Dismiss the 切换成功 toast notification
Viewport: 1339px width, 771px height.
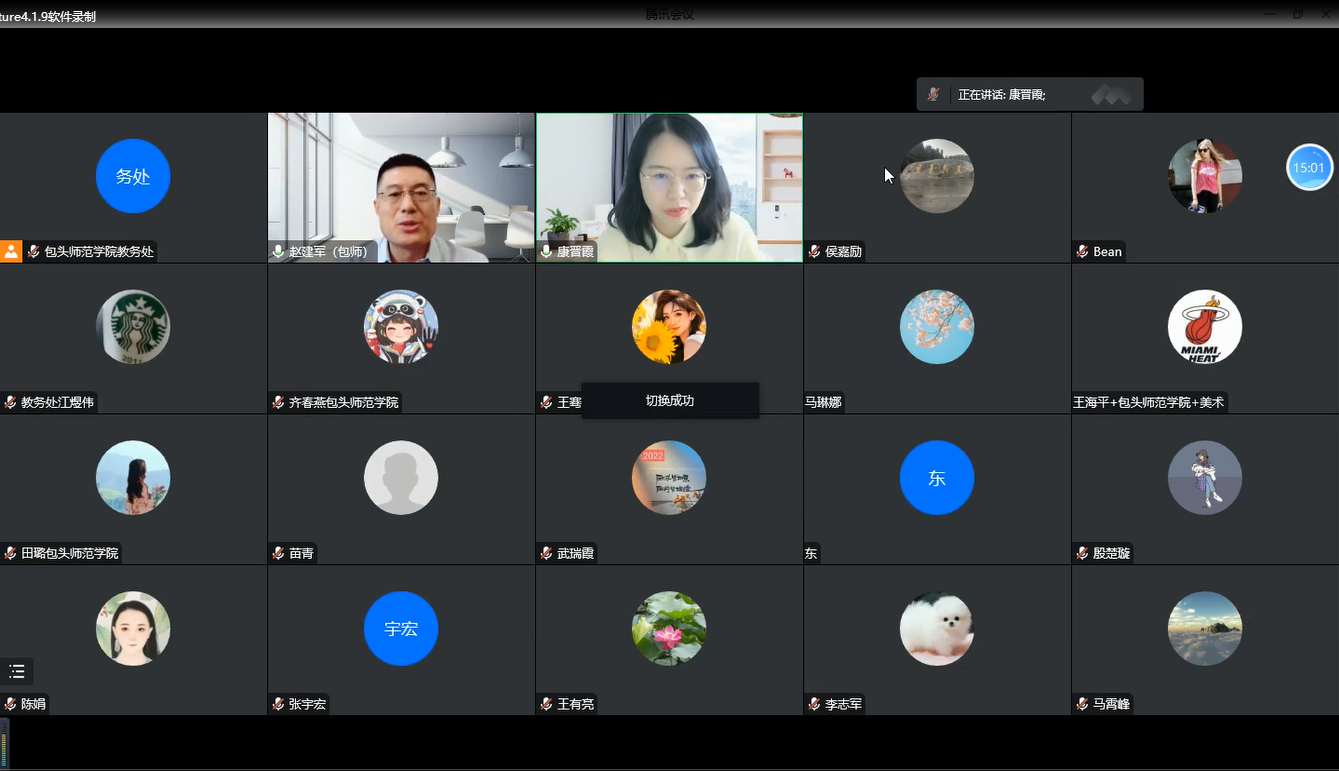click(669, 400)
